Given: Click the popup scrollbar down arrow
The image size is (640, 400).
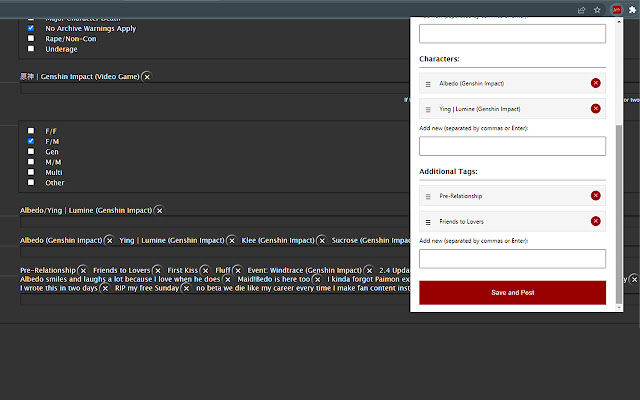Looking at the screenshot, I should tap(619, 307).
